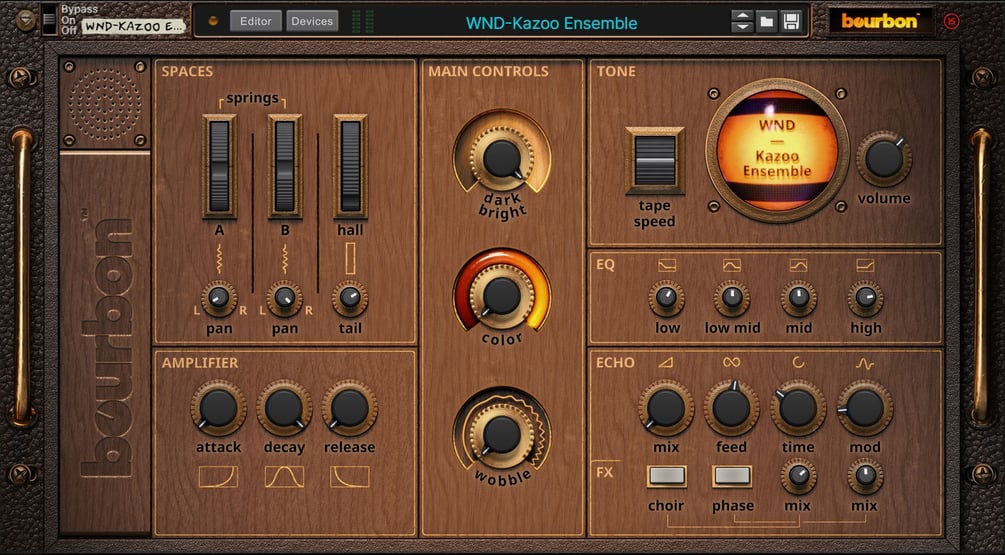Click the mid EQ curve icon
This screenshot has width=1005, height=555.
click(798, 265)
